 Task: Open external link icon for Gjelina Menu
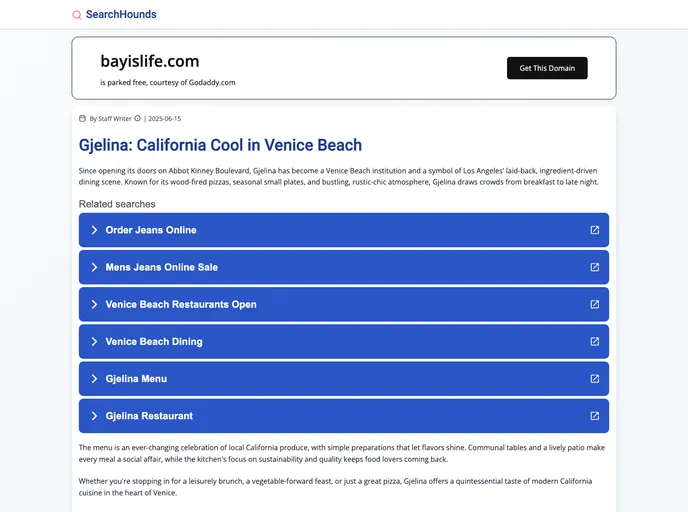(595, 379)
